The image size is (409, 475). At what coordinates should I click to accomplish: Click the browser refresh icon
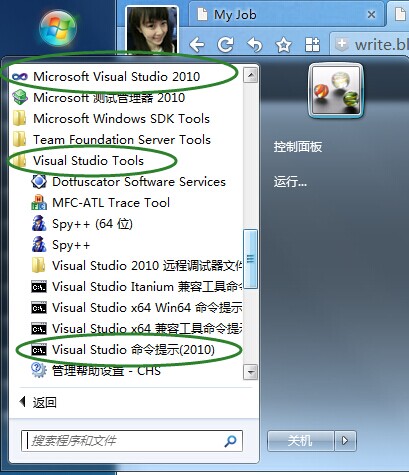point(225,45)
